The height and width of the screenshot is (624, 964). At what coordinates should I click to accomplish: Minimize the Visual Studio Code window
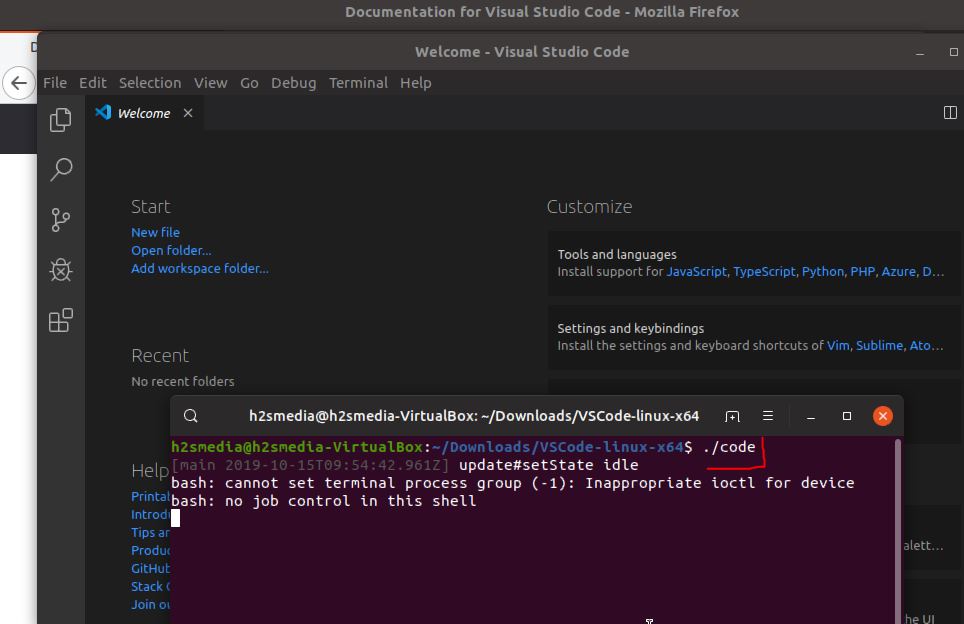coord(920,53)
